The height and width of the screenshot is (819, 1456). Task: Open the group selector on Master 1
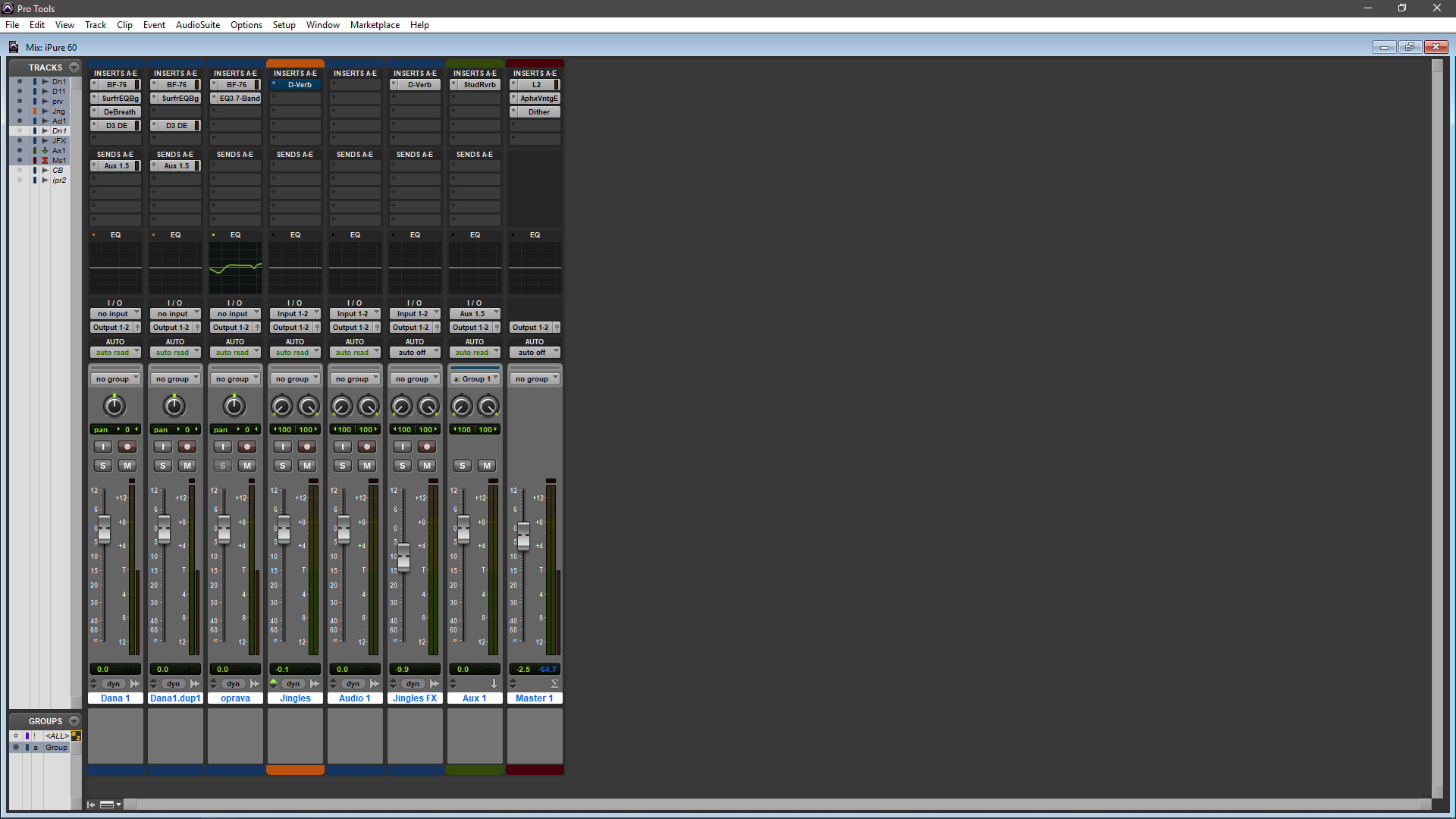[x=535, y=379]
